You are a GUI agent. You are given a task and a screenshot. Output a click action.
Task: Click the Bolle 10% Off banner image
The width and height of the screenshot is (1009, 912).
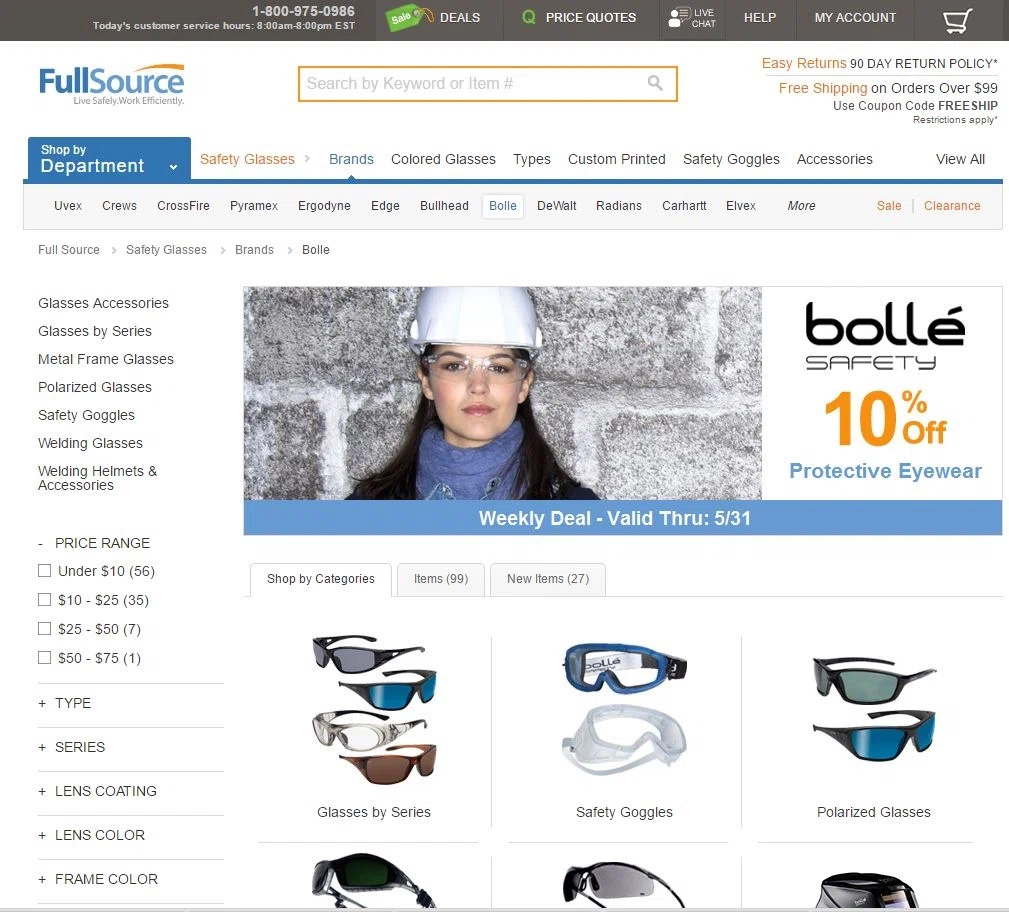(622, 411)
